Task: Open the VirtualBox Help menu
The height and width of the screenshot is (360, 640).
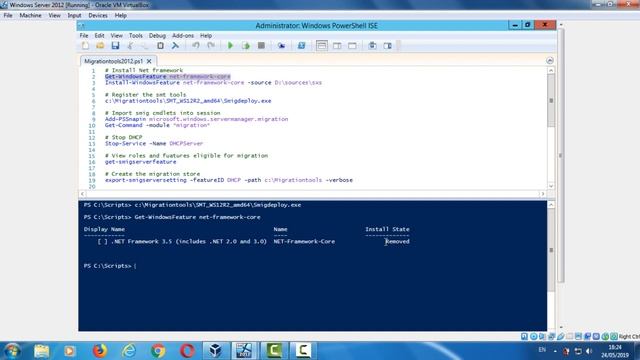Action: tap(120, 16)
